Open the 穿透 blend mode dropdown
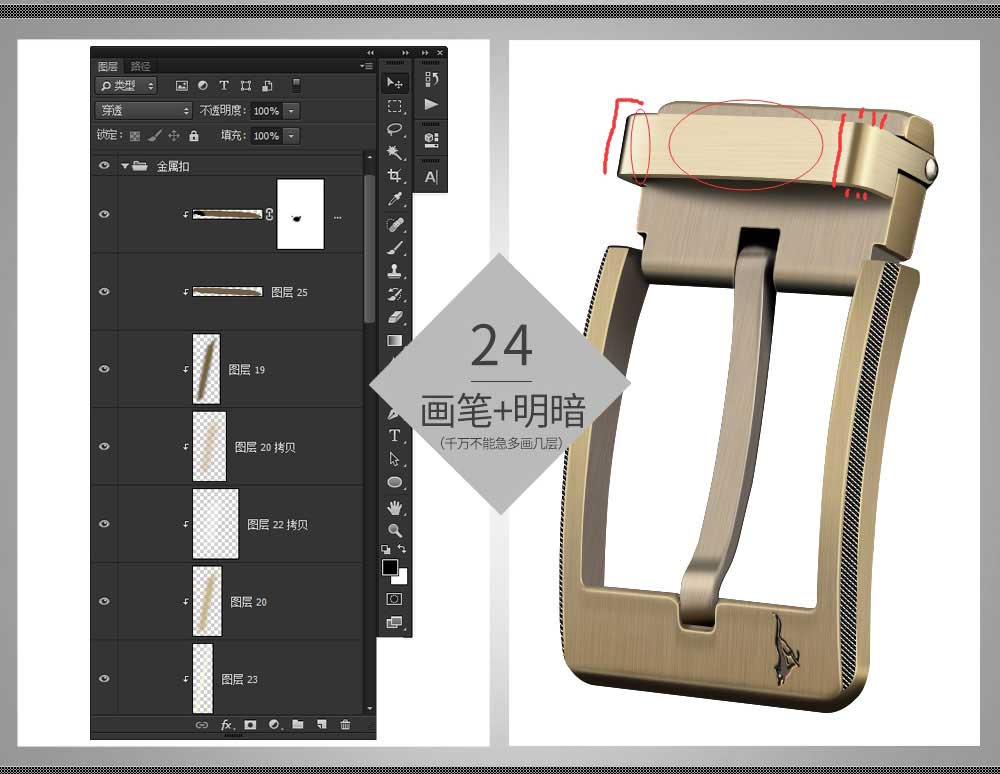1000x774 pixels. (x=144, y=111)
